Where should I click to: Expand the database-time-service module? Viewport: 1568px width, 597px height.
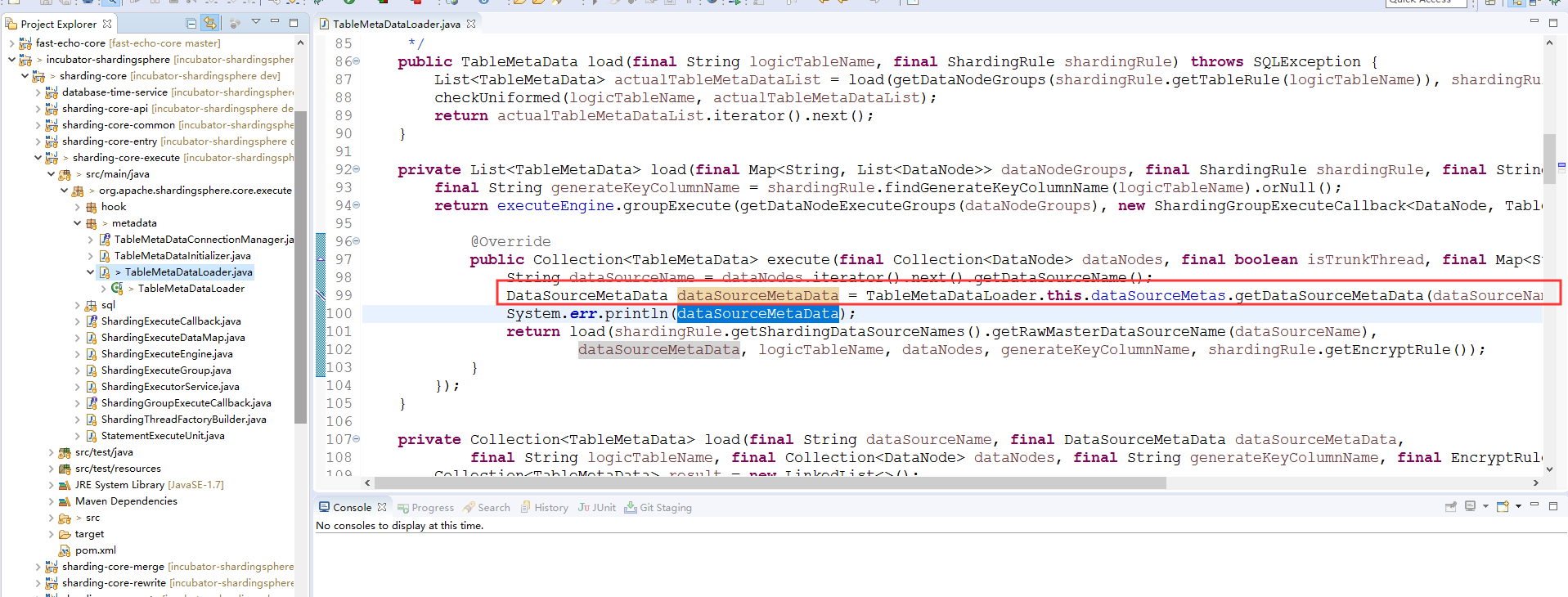[38, 92]
